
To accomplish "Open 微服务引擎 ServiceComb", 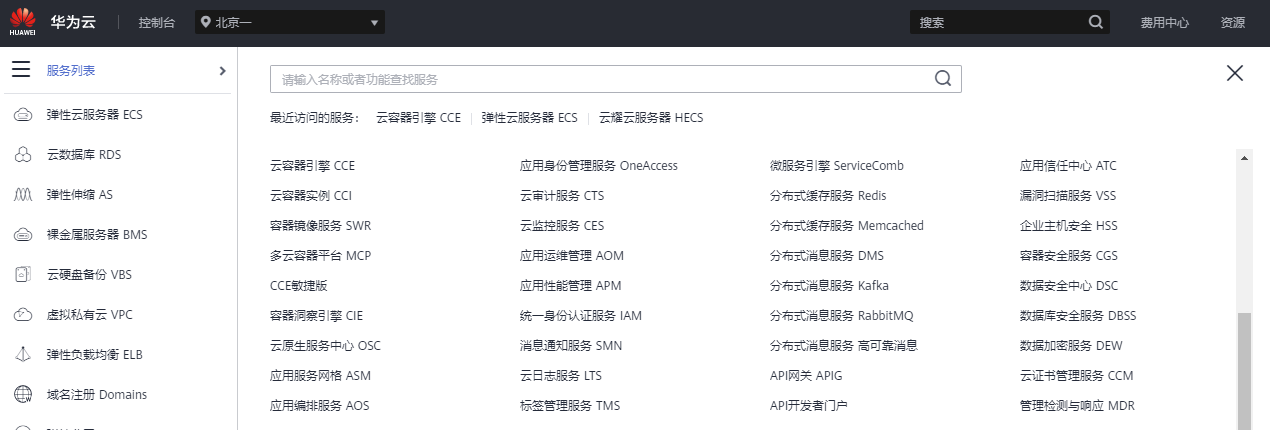I will pos(837,165).
